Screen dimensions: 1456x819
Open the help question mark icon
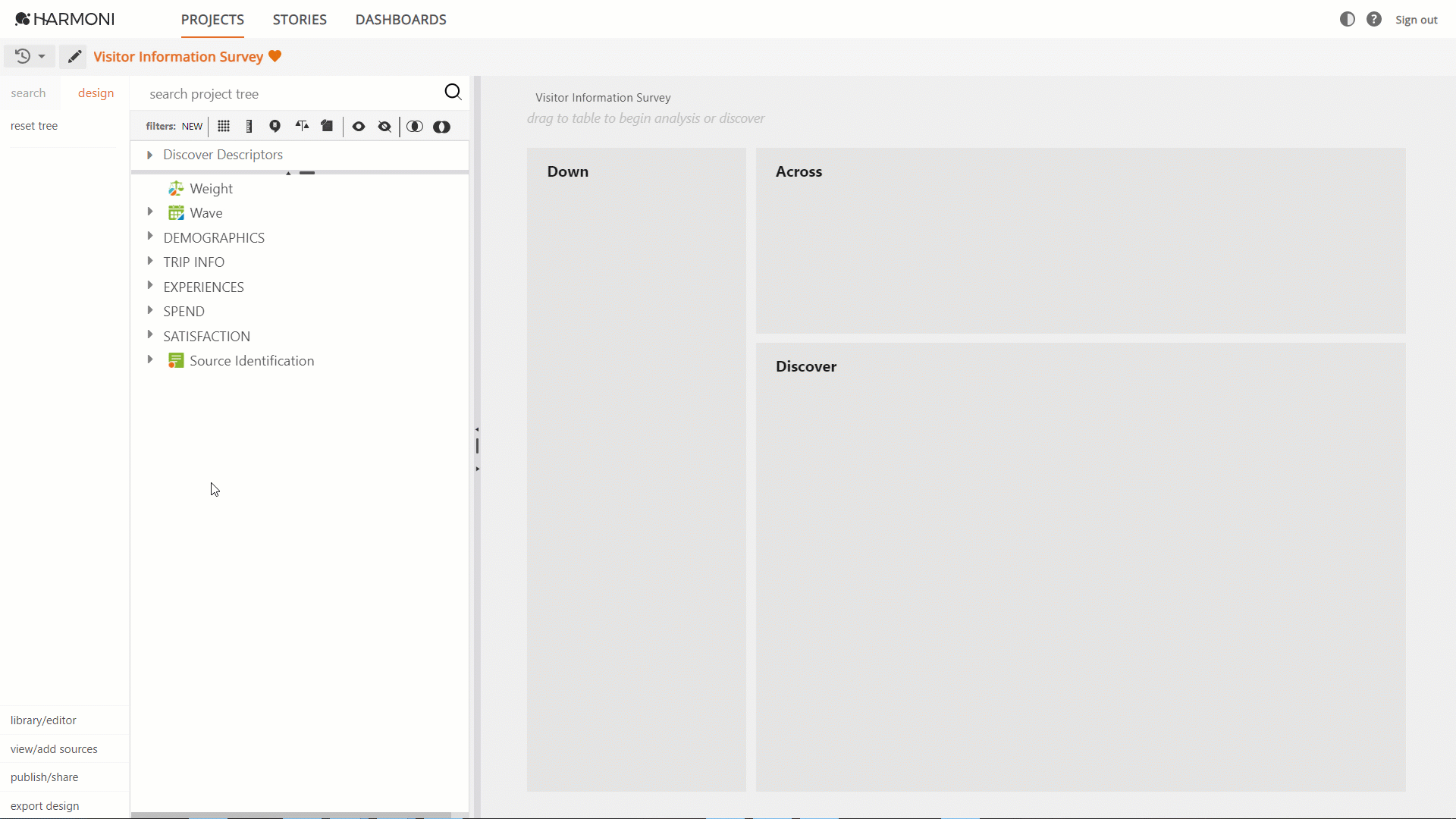[x=1374, y=19]
